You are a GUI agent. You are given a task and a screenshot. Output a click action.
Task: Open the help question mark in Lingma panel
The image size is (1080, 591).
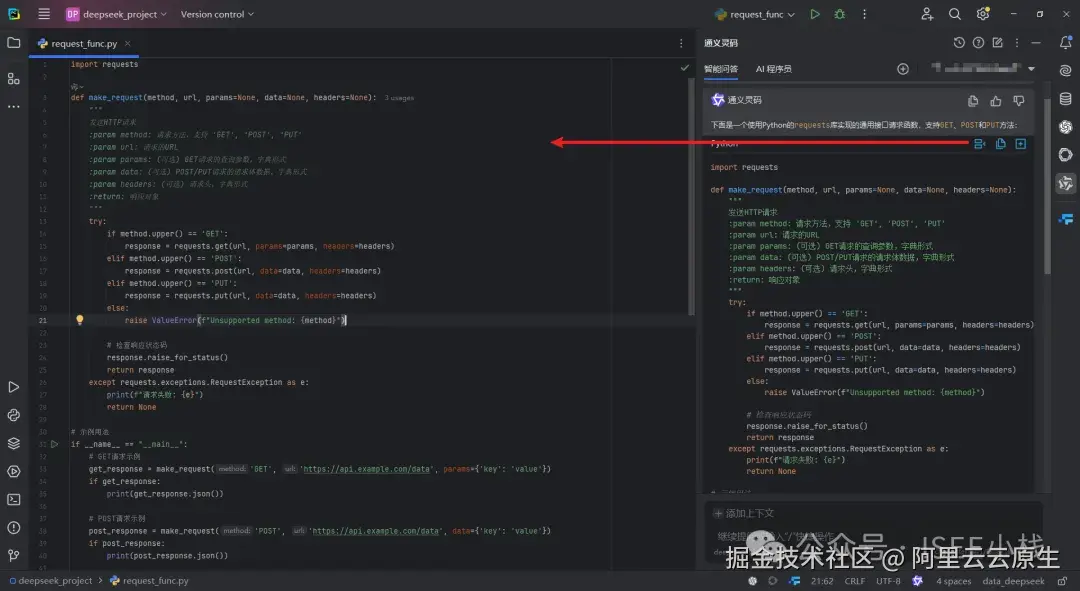point(978,43)
